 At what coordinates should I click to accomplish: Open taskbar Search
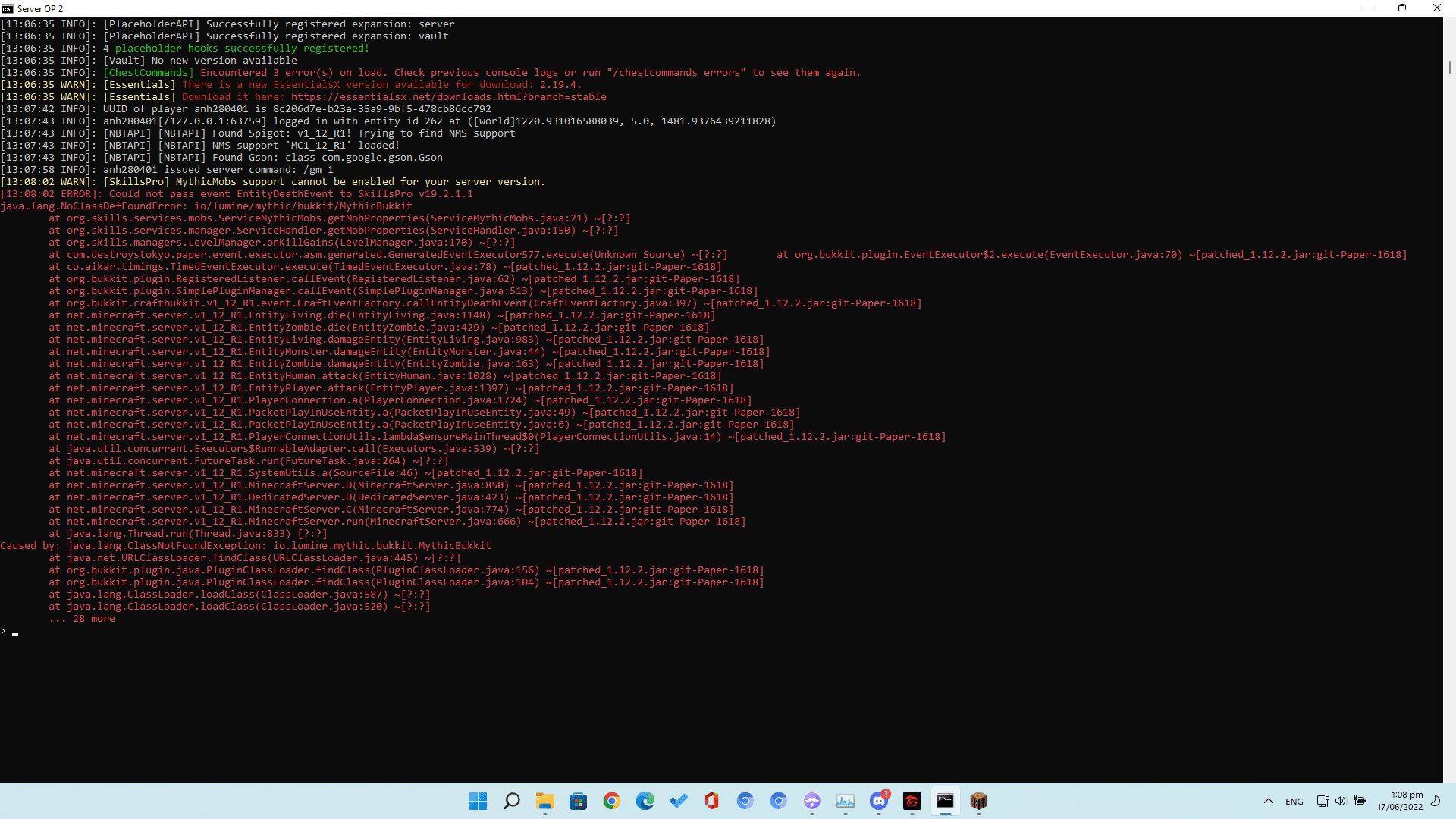point(512,801)
